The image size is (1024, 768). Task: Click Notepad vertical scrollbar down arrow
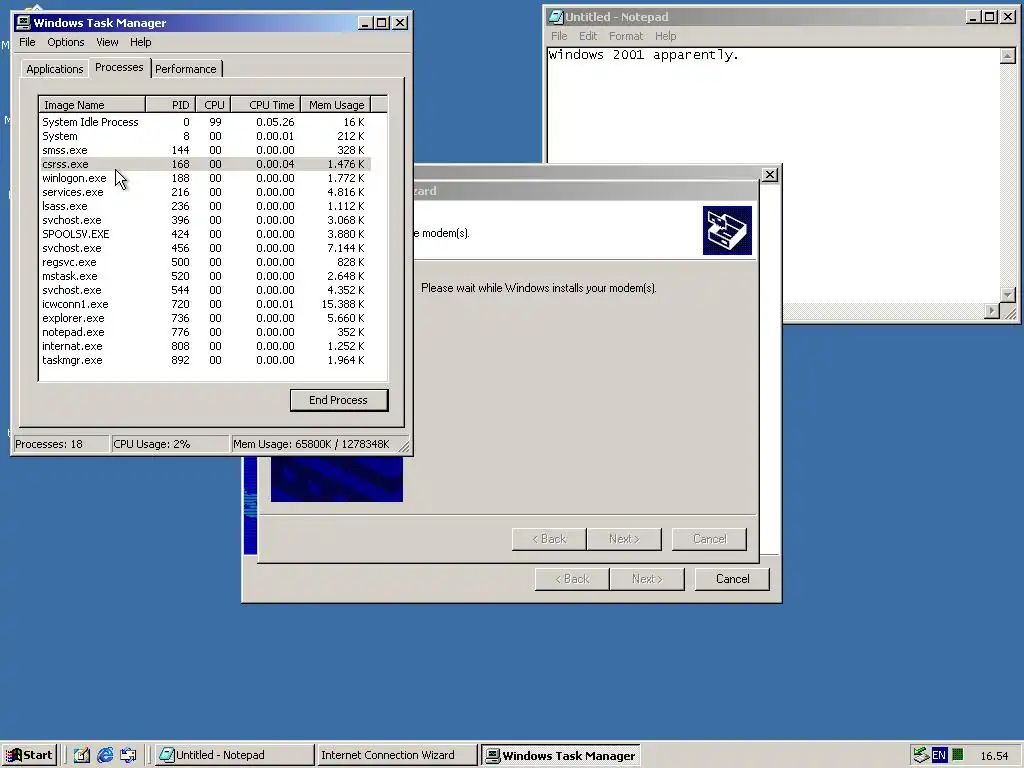click(1008, 295)
